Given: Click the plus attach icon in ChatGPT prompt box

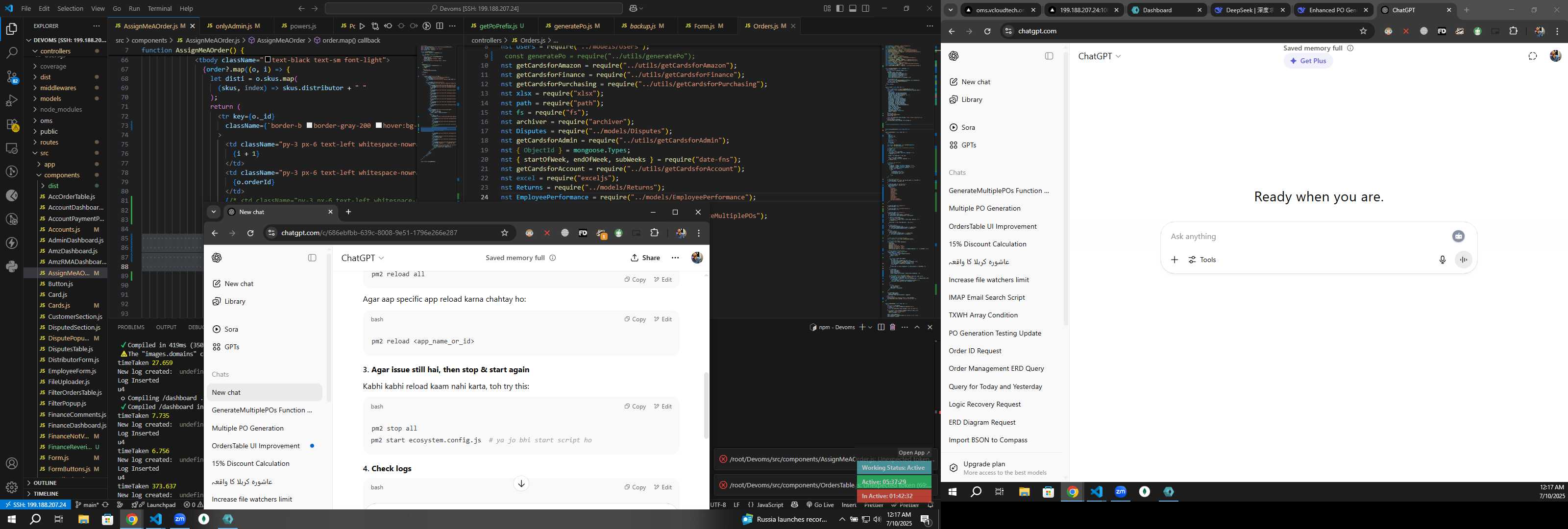Looking at the screenshot, I should click(x=1174, y=260).
